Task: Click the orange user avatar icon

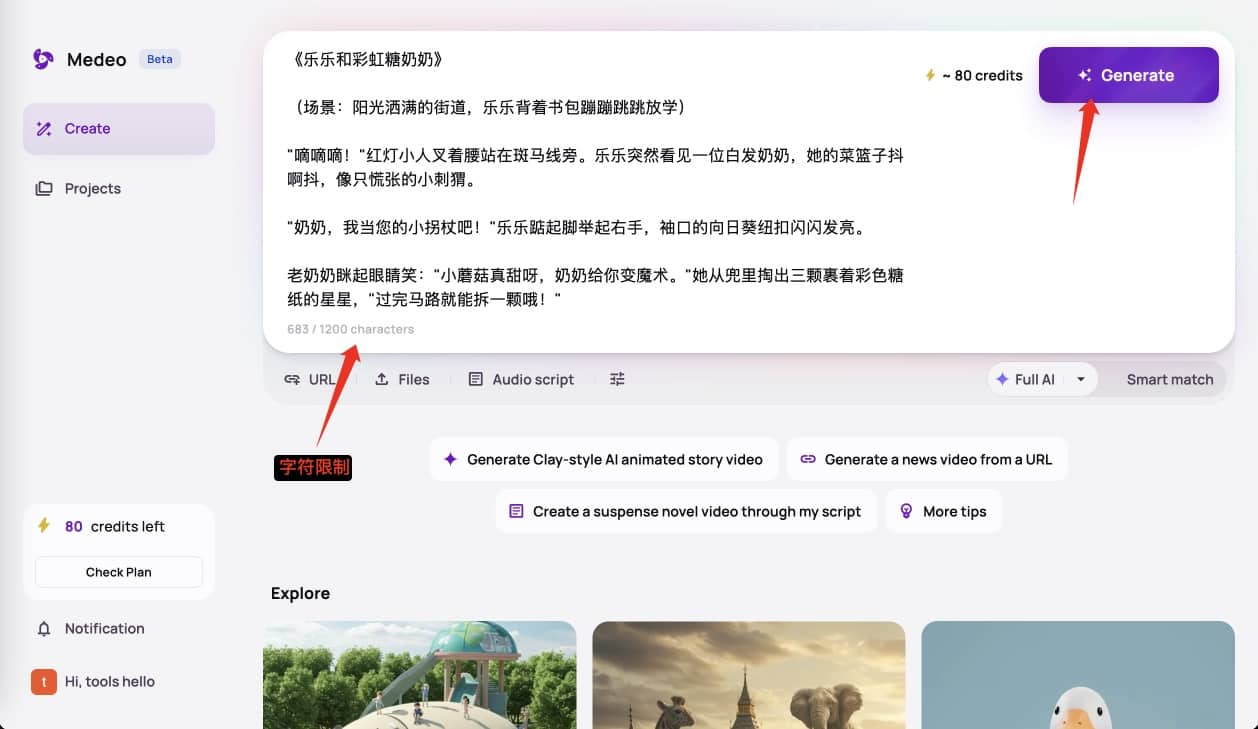Action: click(x=44, y=682)
